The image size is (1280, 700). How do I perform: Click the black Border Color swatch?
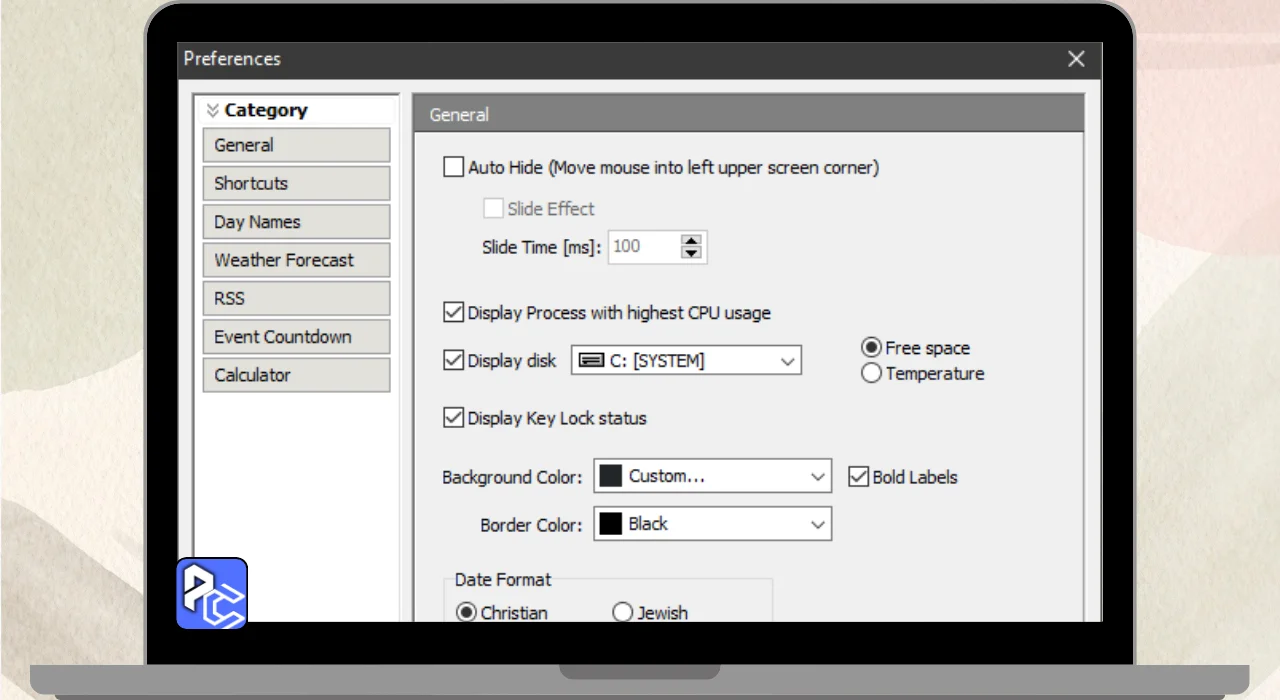[610, 524]
